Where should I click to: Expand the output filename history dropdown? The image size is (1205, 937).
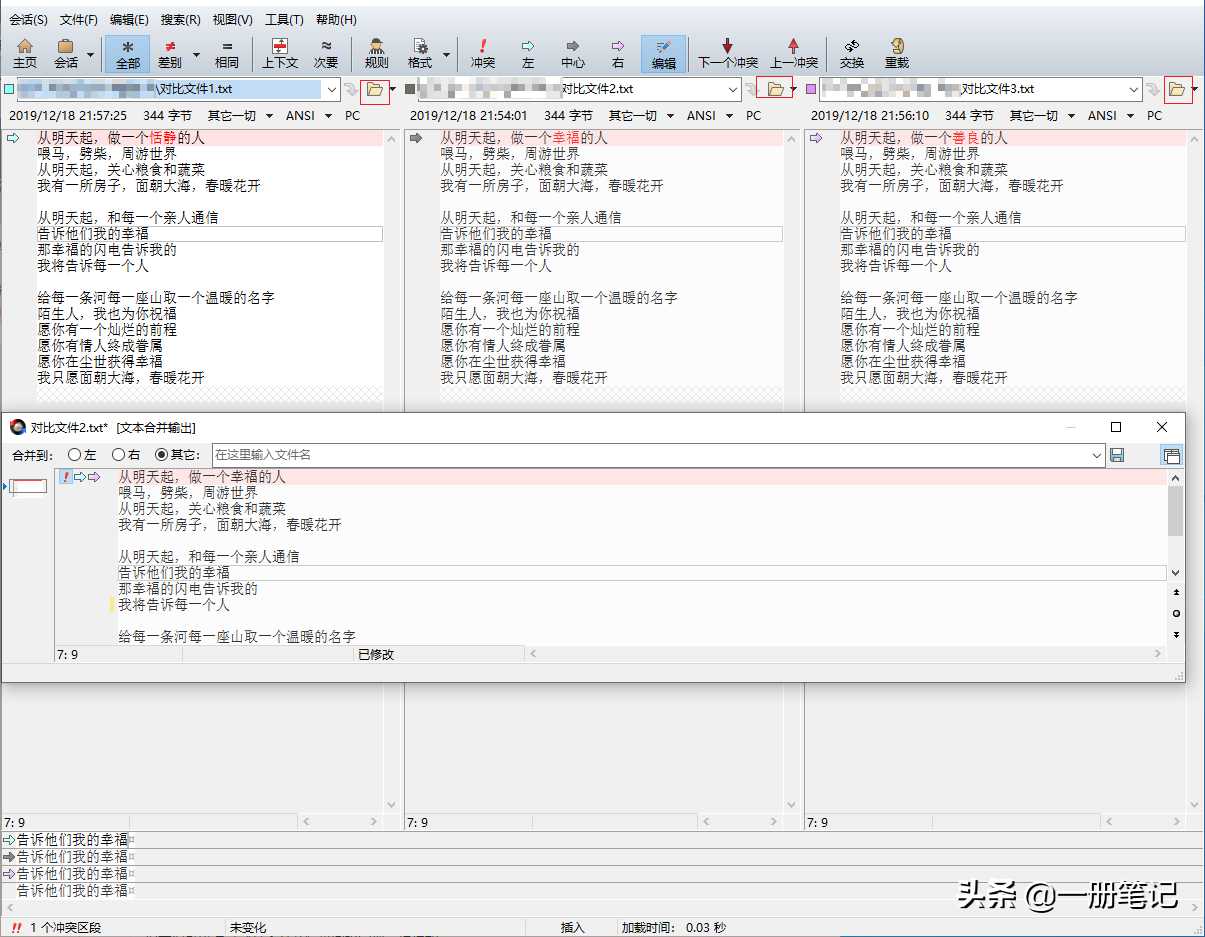(x=1095, y=455)
